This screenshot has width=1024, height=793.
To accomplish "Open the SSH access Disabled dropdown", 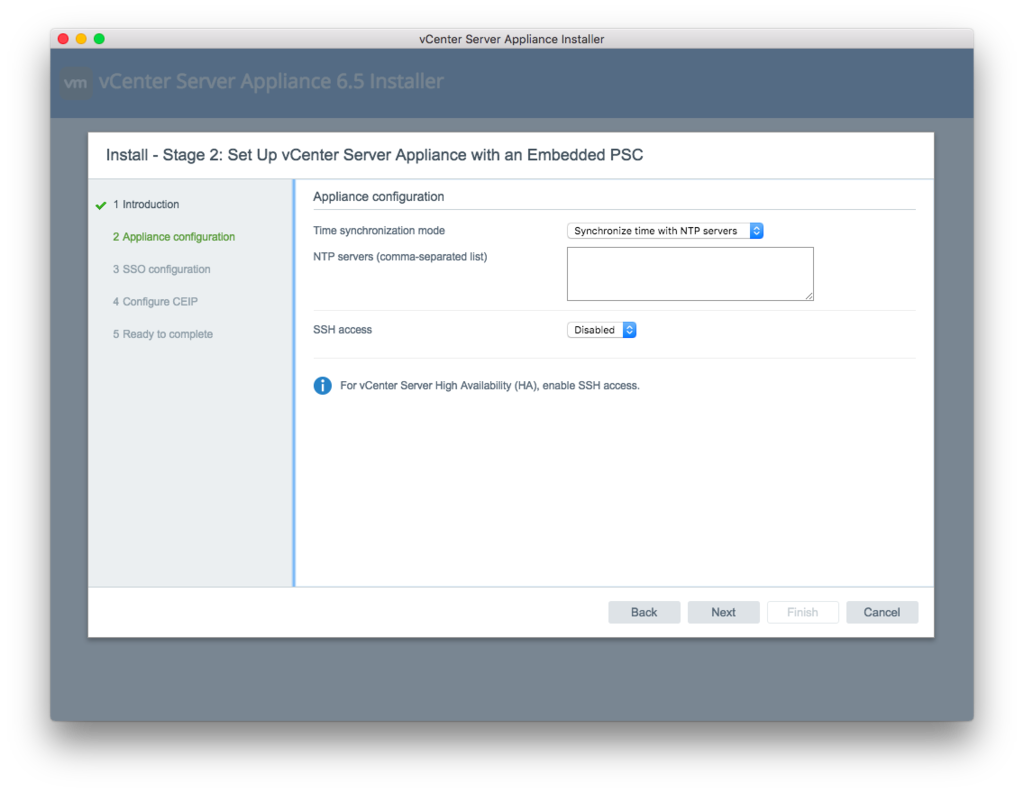I will pos(601,330).
